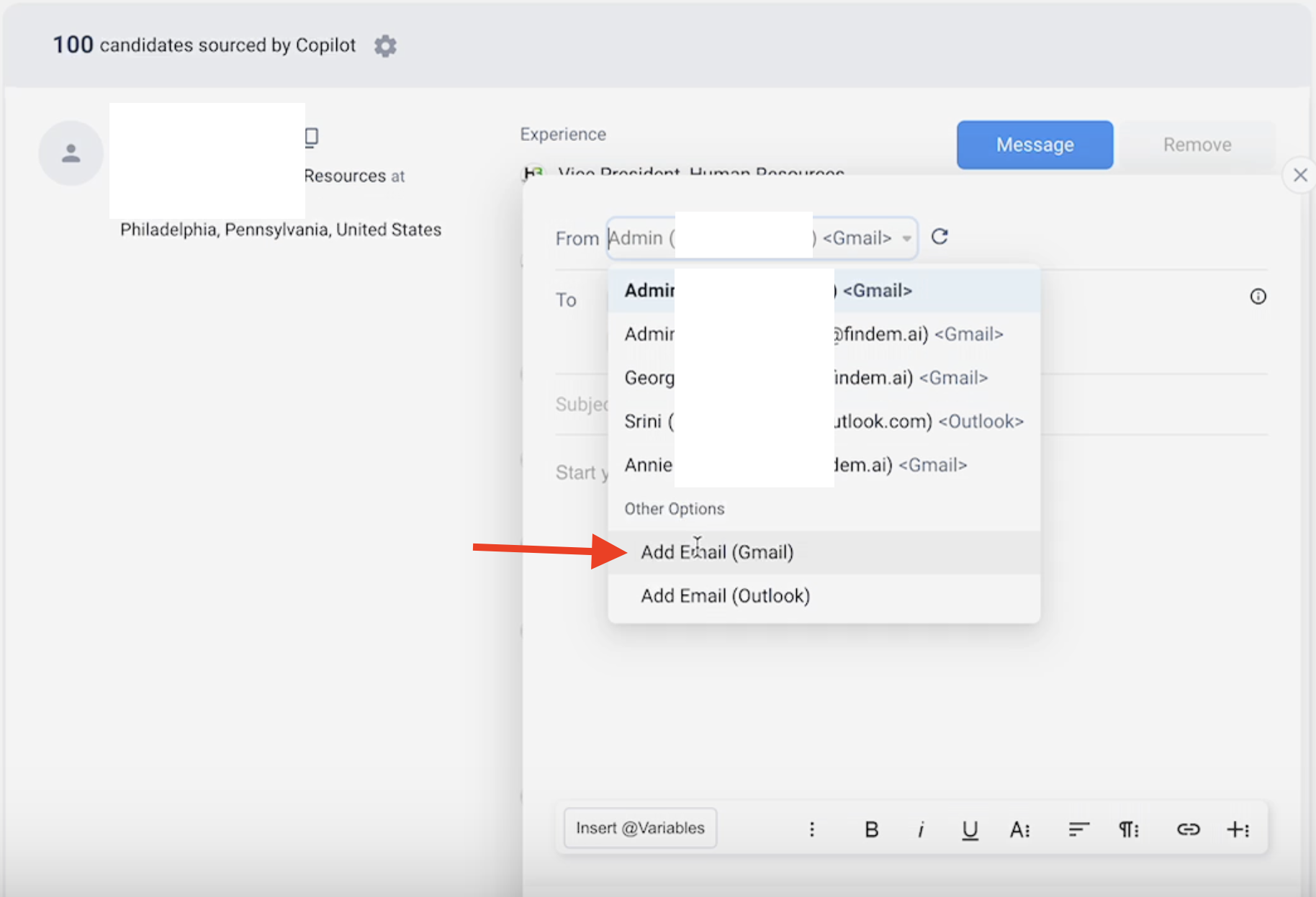
Task: Choose the Srini Outlook sender account
Action: pyautogui.click(x=824, y=421)
